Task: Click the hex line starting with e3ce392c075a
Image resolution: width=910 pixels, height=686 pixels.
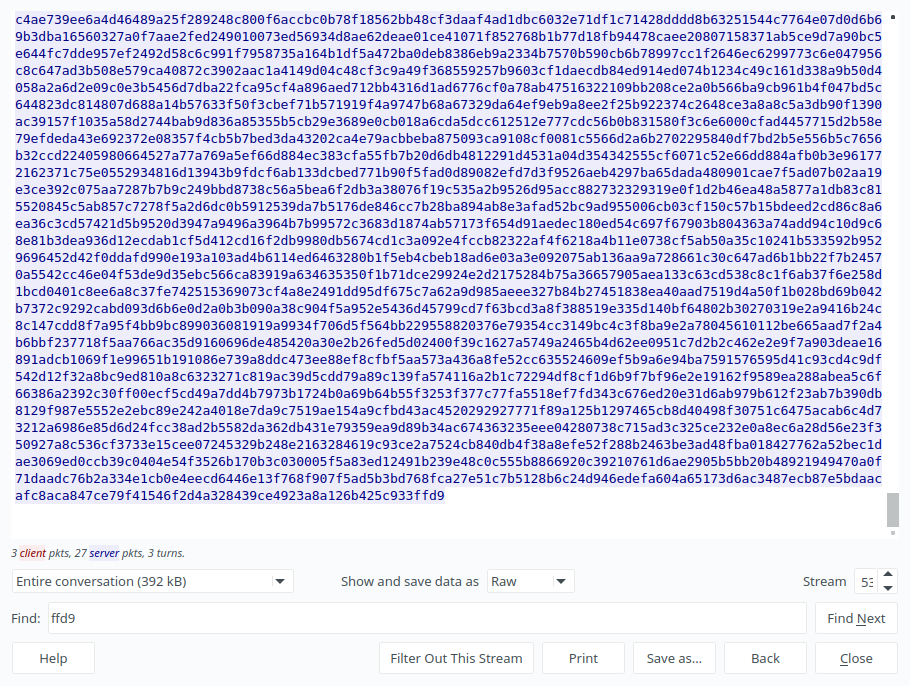Action: [x=449, y=190]
